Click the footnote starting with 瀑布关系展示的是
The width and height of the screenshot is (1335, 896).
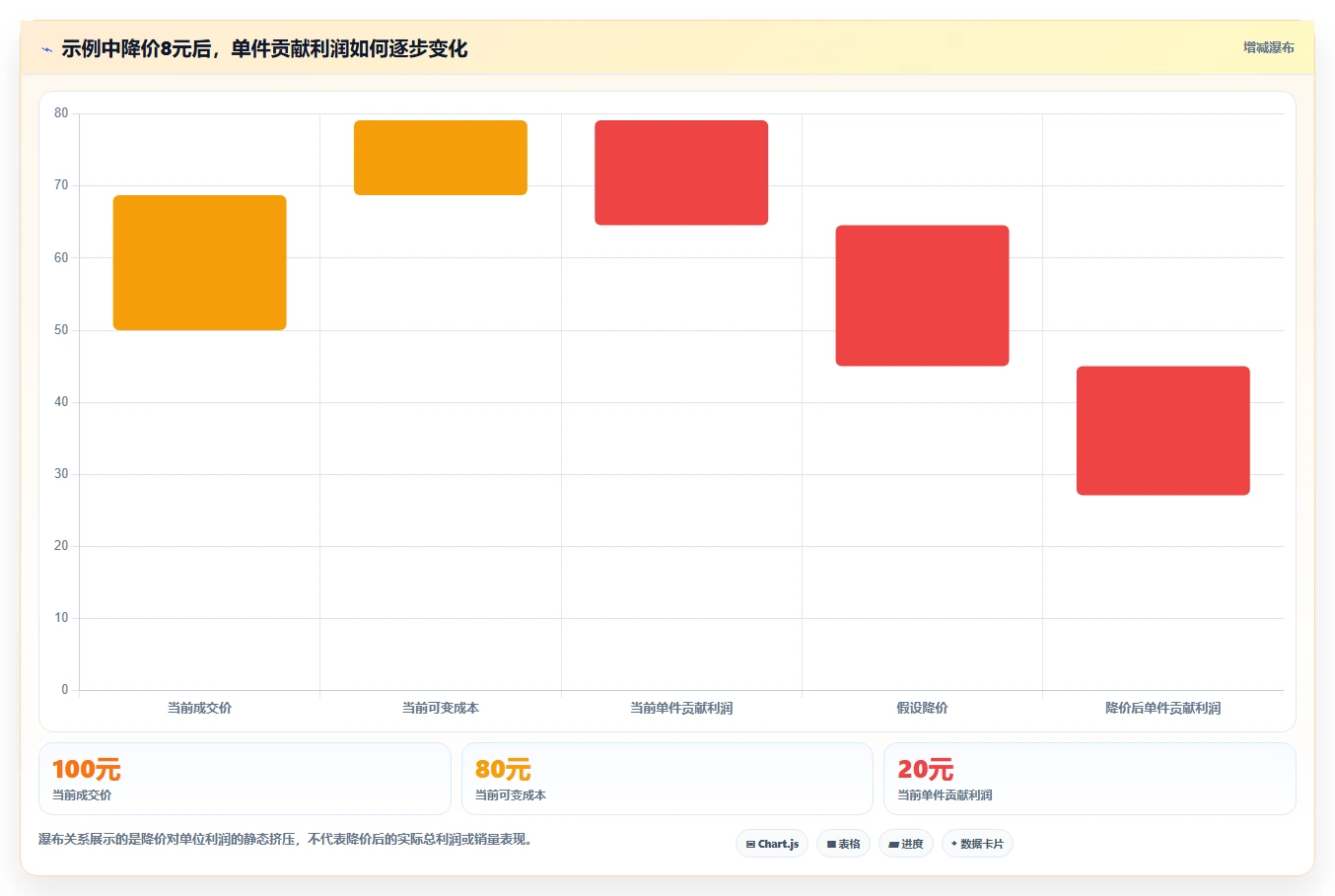click(x=285, y=840)
